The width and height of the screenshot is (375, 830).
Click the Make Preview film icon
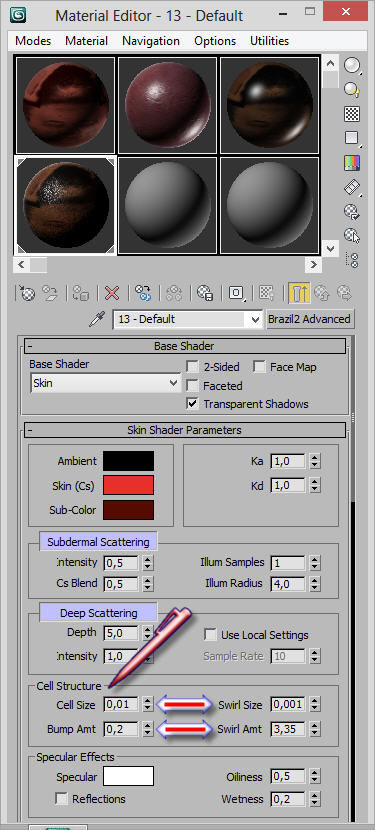(352, 187)
